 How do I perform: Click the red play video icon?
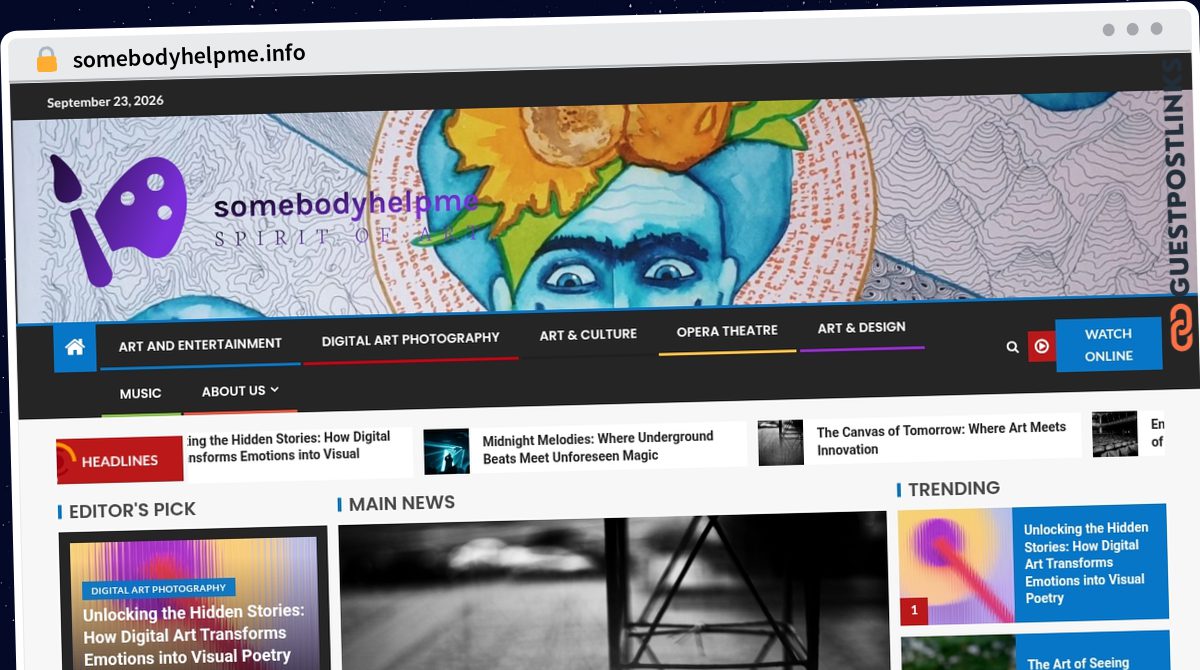click(x=1041, y=347)
